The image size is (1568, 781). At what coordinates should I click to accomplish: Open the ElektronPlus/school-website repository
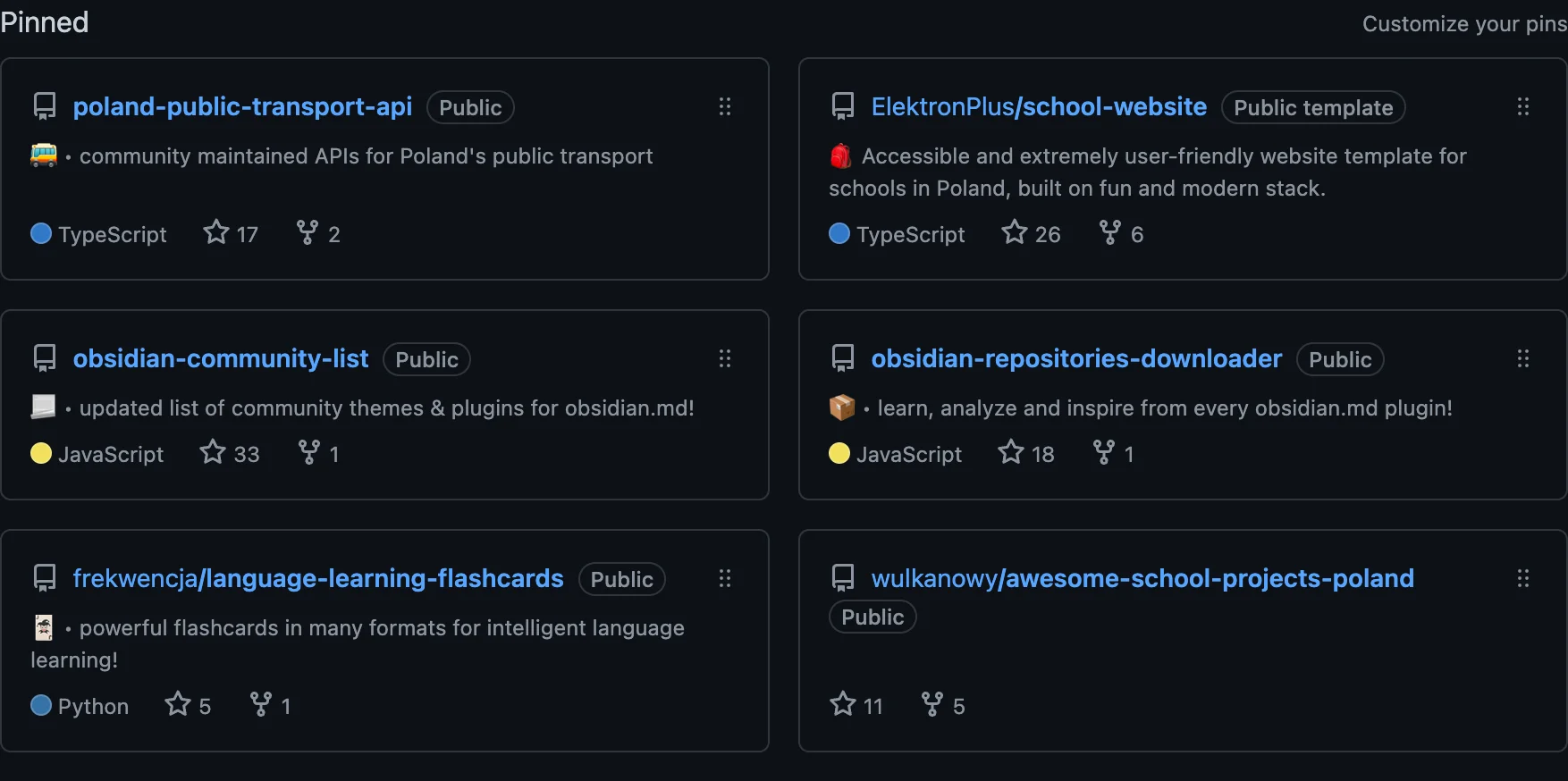pos(1039,107)
